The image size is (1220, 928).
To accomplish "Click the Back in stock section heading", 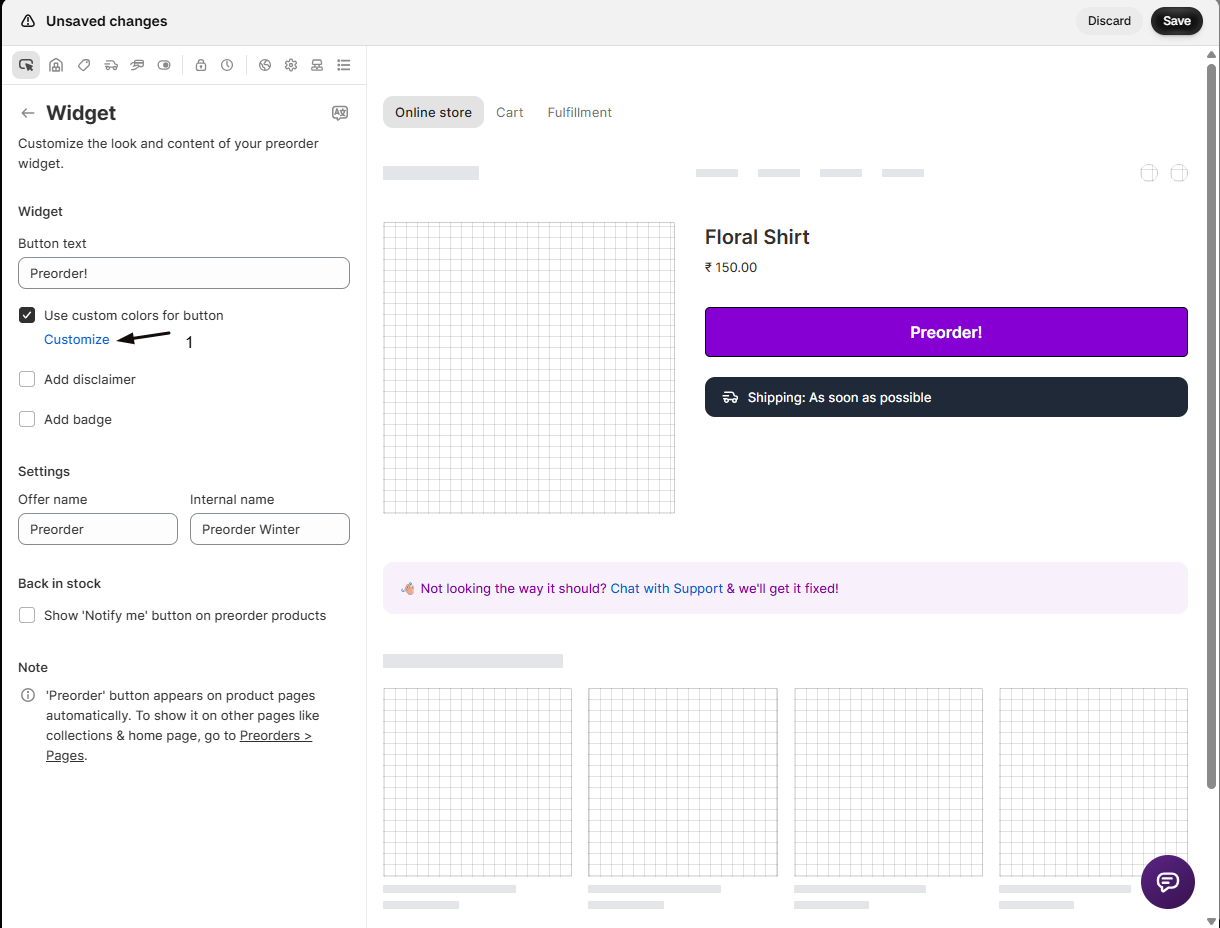I will [x=60, y=583].
